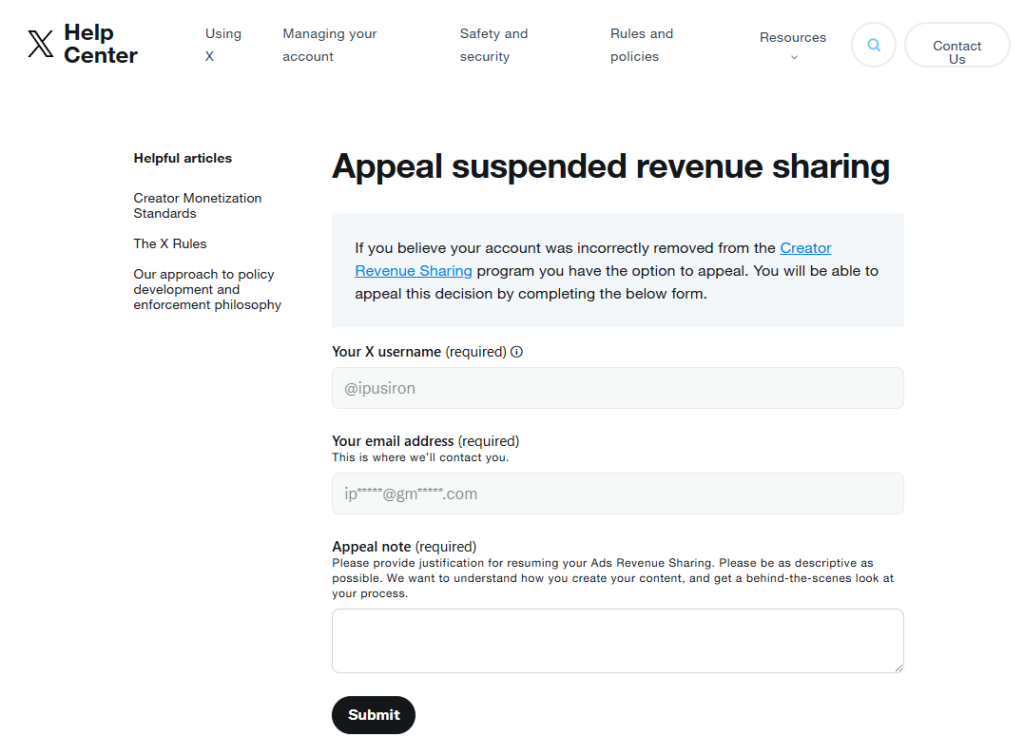Expand the Resources dropdown

[x=792, y=38]
